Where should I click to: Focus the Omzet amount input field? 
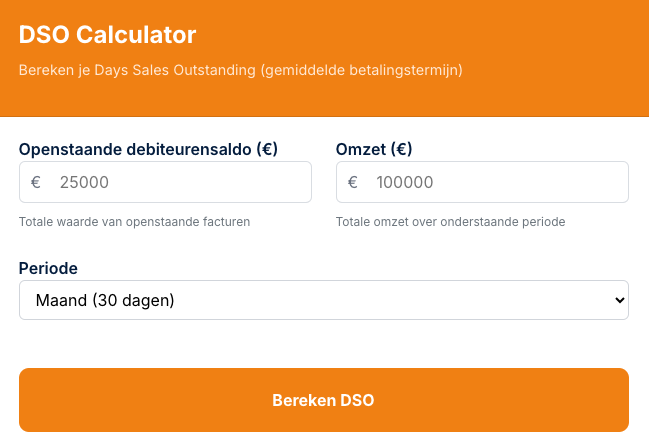(x=495, y=182)
